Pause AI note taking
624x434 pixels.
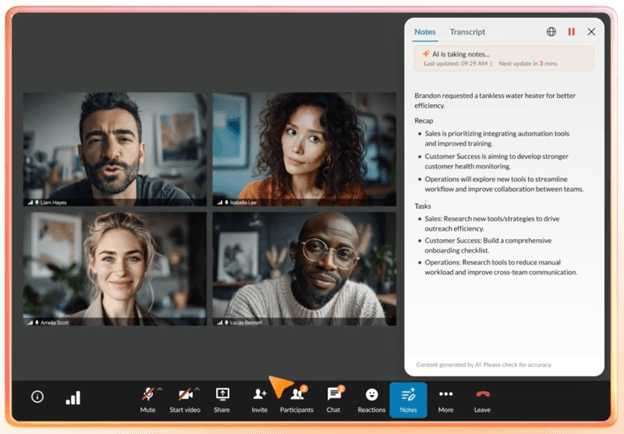(571, 32)
